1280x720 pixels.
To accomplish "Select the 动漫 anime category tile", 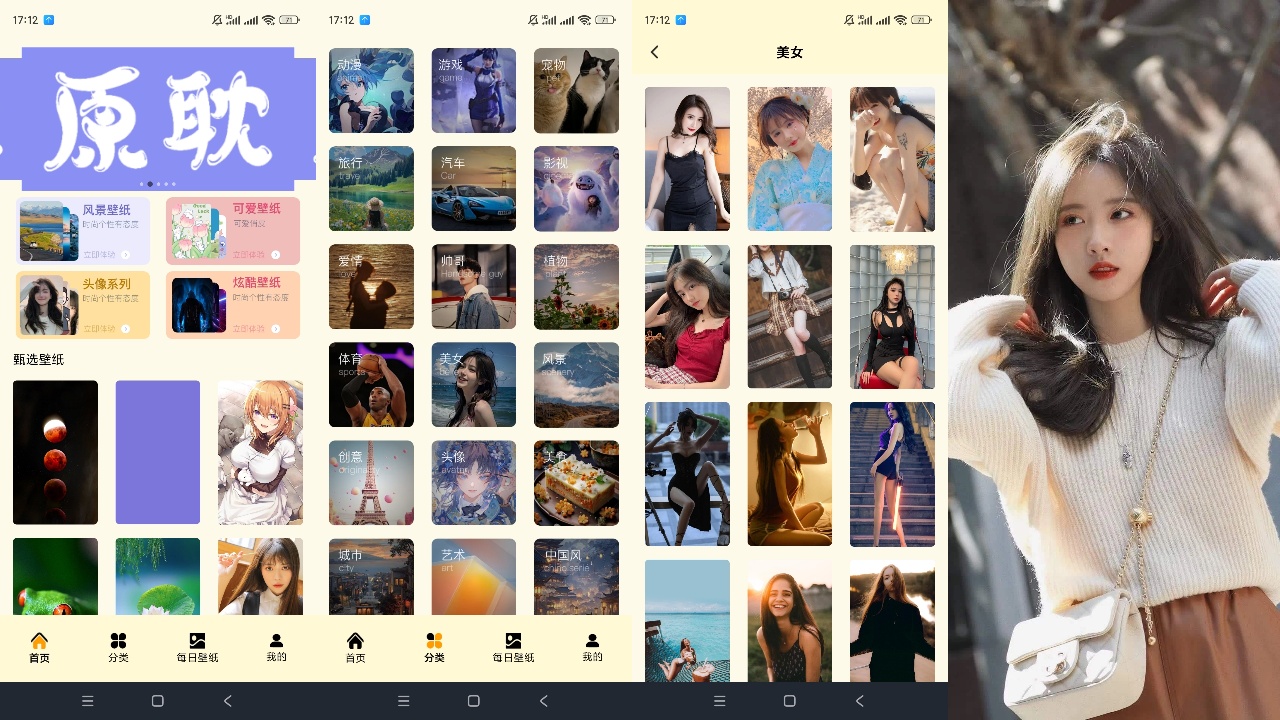I will coord(371,91).
